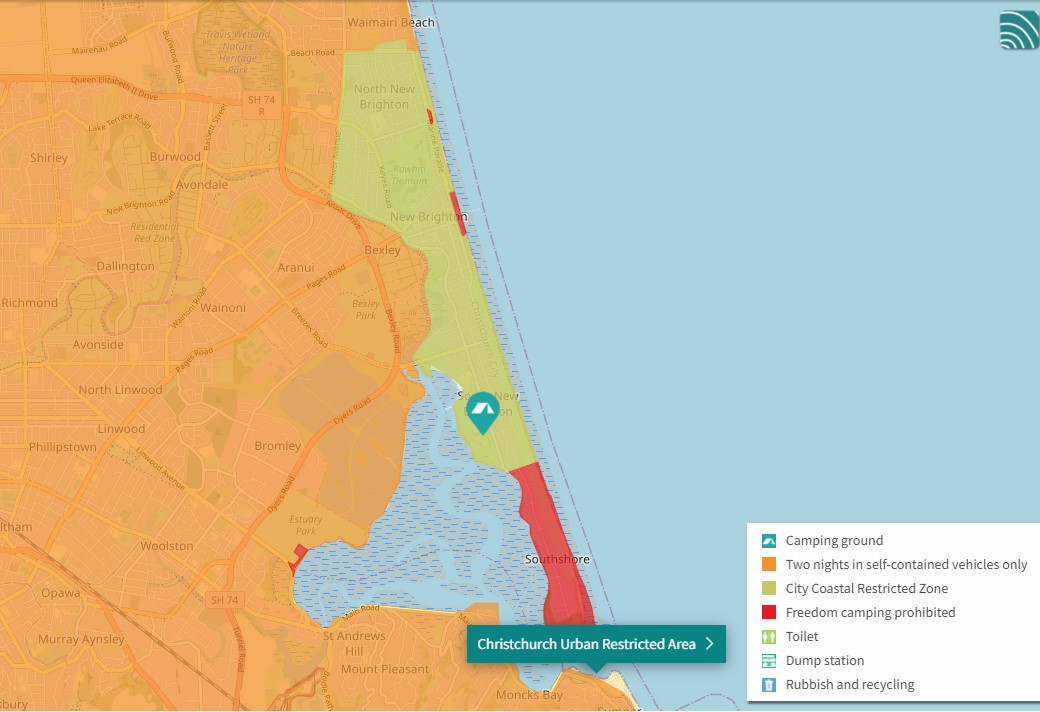The width and height of the screenshot is (1040, 712).
Task: Click the camping ground marker on the map
Action: [483, 411]
